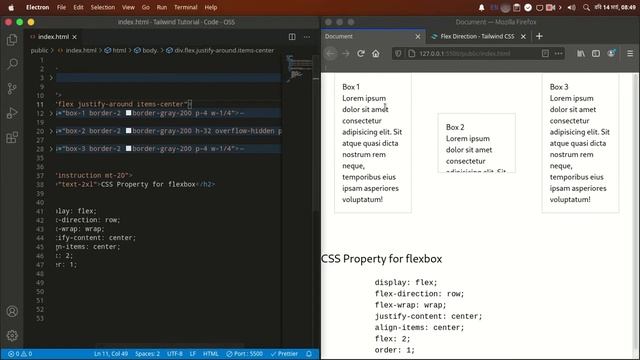Open Firefox account icon
The height and width of the screenshot is (360, 640).
pyautogui.click(x=611, y=53)
